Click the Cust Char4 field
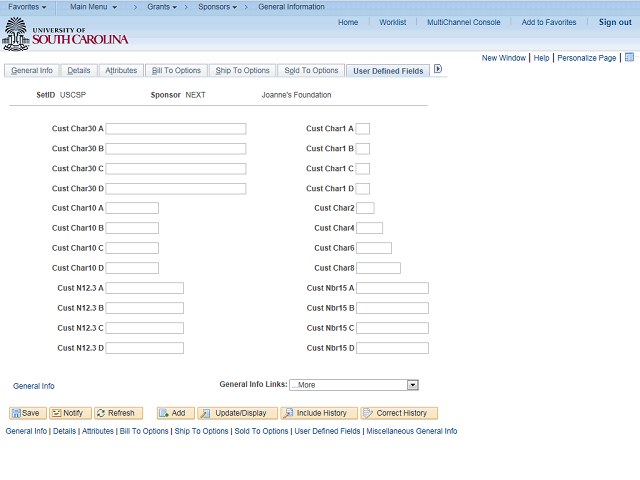 (369, 228)
